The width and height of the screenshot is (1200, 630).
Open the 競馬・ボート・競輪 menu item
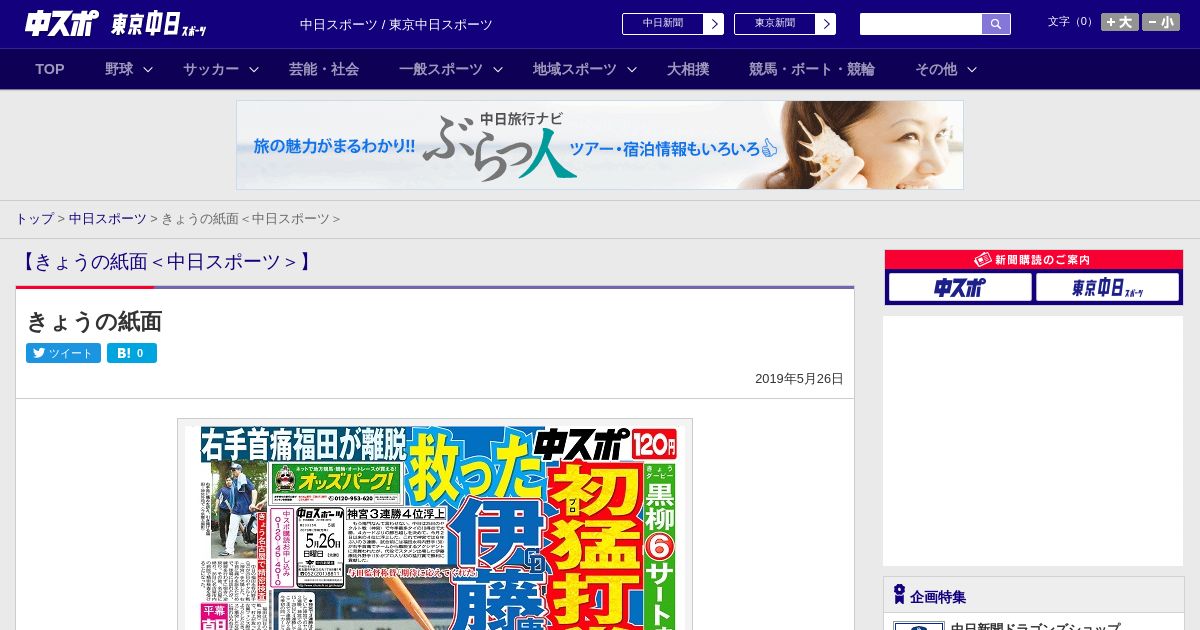tap(812, 69)
